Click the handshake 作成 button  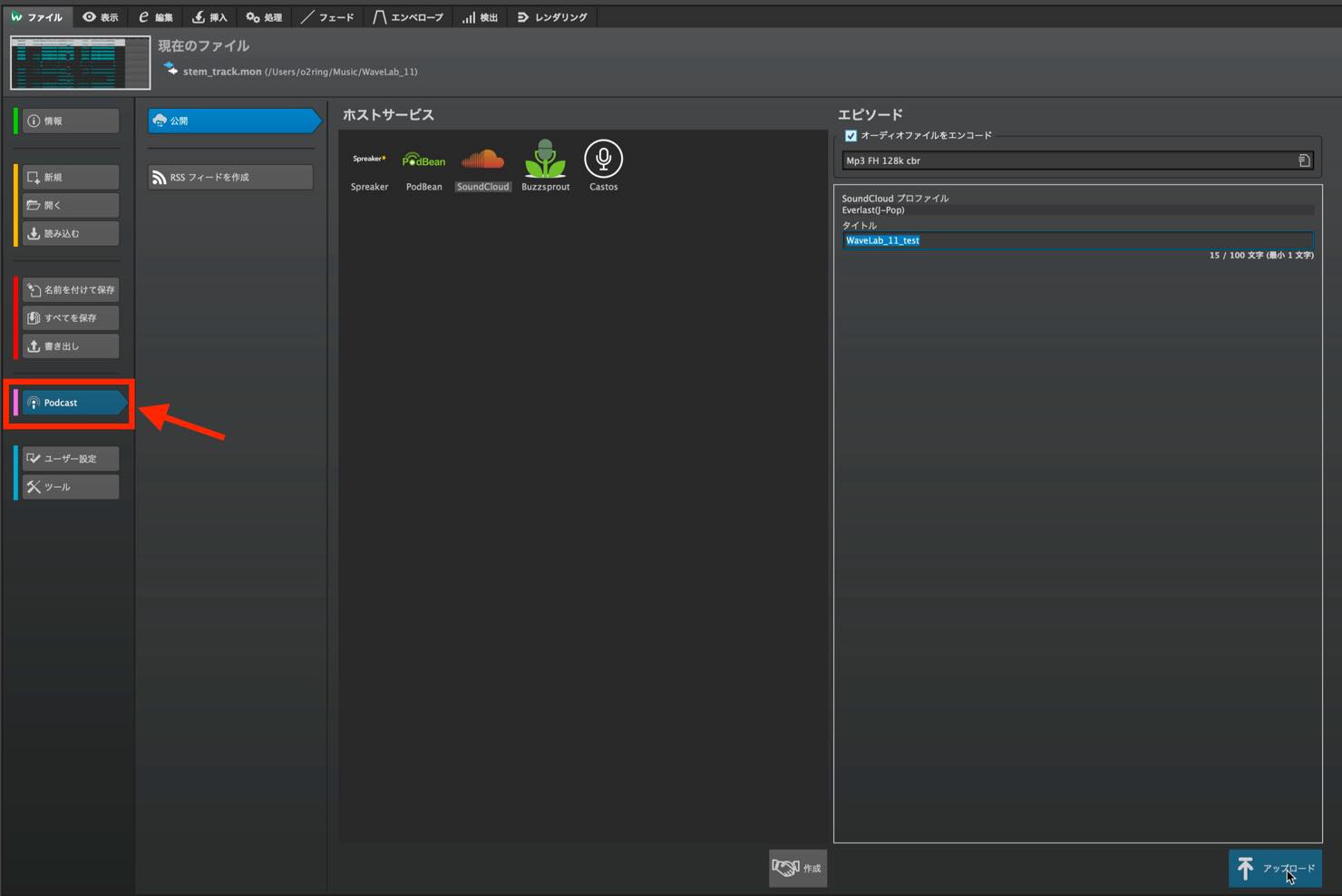coord(798,868)
